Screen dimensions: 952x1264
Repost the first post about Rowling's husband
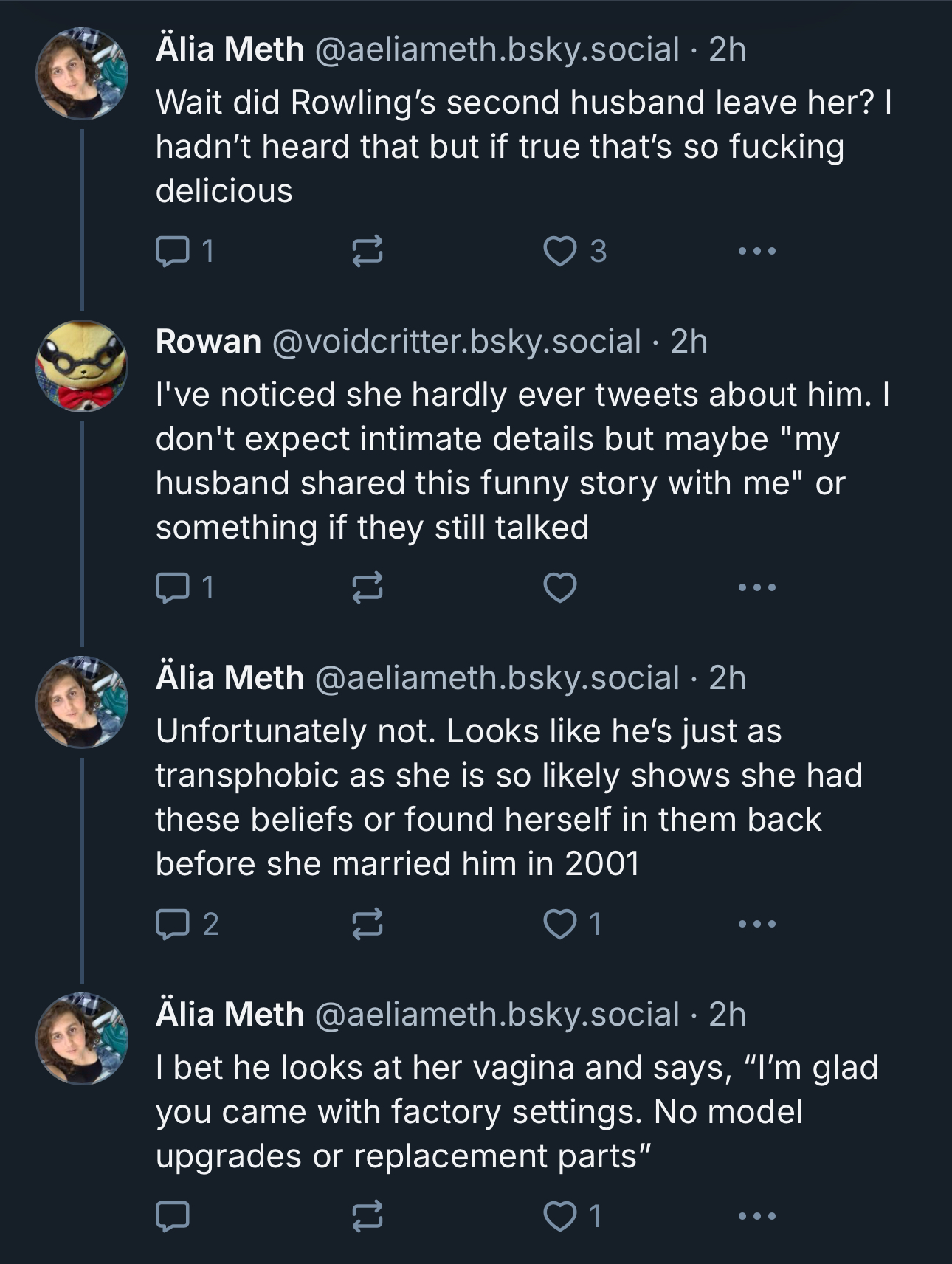367,252
